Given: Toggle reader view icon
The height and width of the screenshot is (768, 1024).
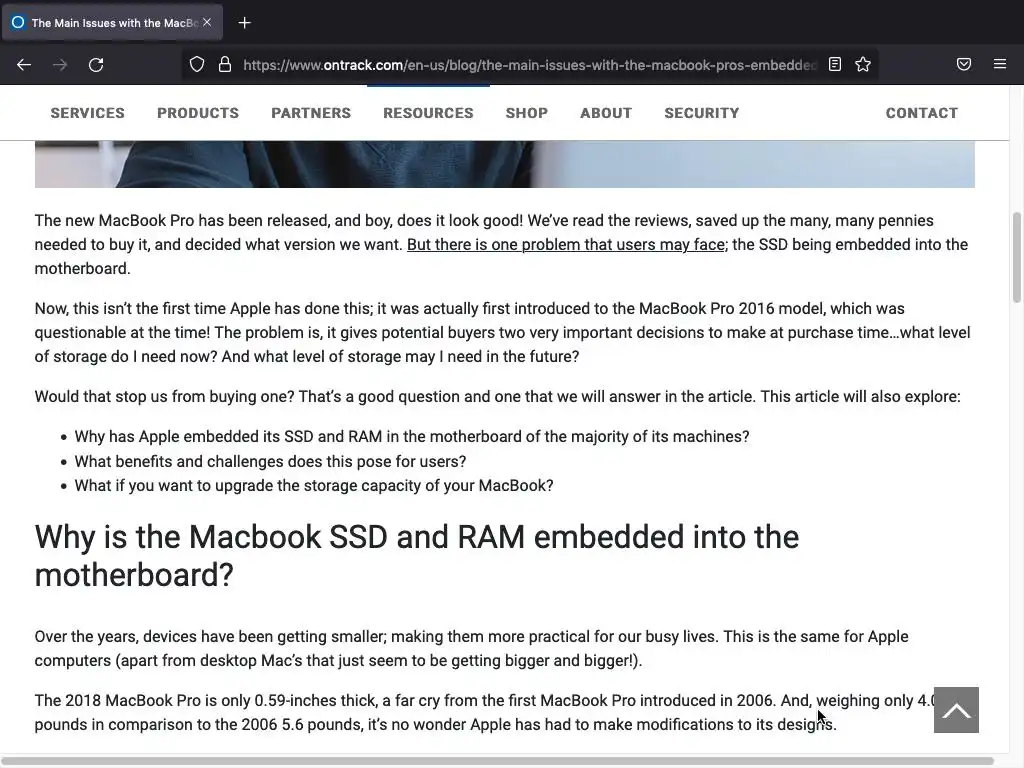Looking at the screenshot, I should pyautogui.click(x=835, y=64).
